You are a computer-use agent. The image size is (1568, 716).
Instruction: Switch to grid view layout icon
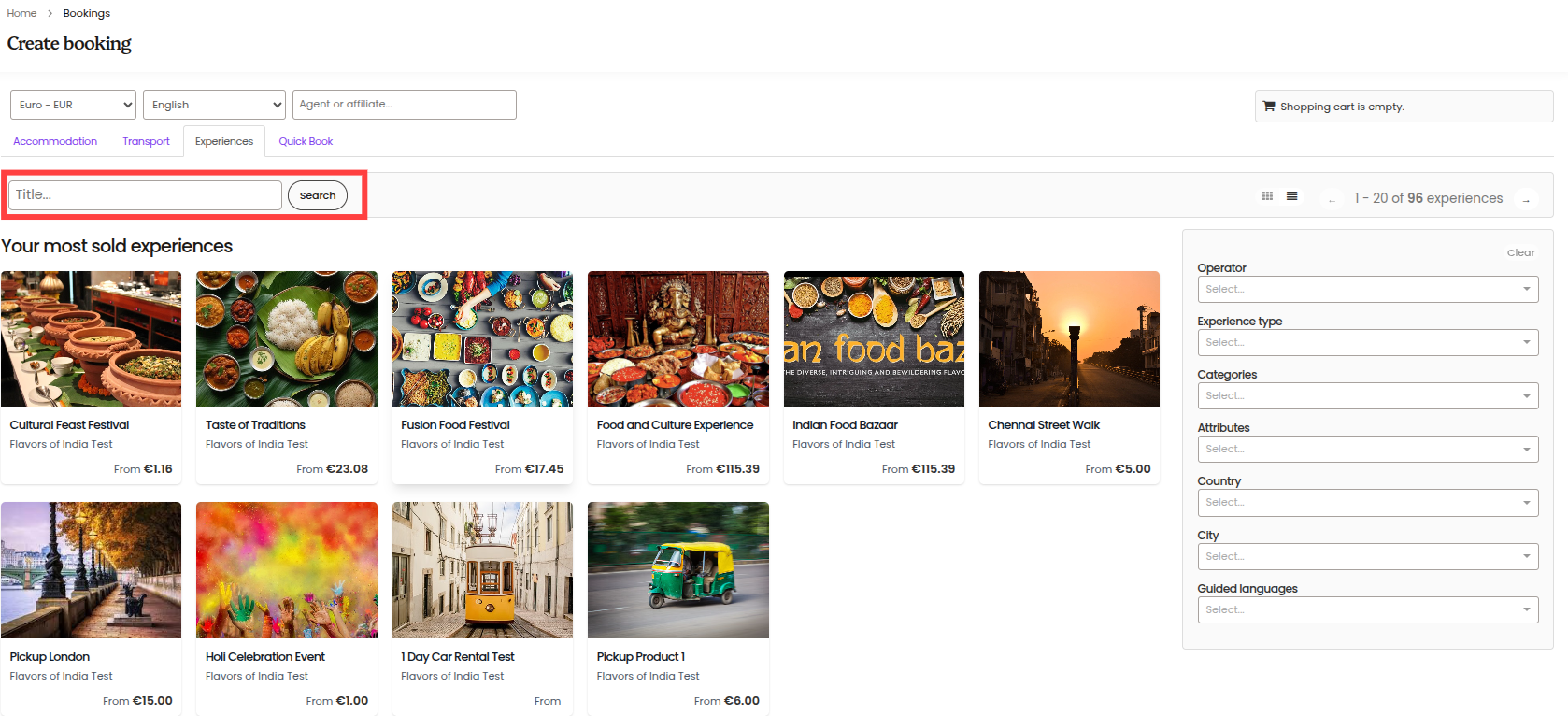(x=1267, y=196)
